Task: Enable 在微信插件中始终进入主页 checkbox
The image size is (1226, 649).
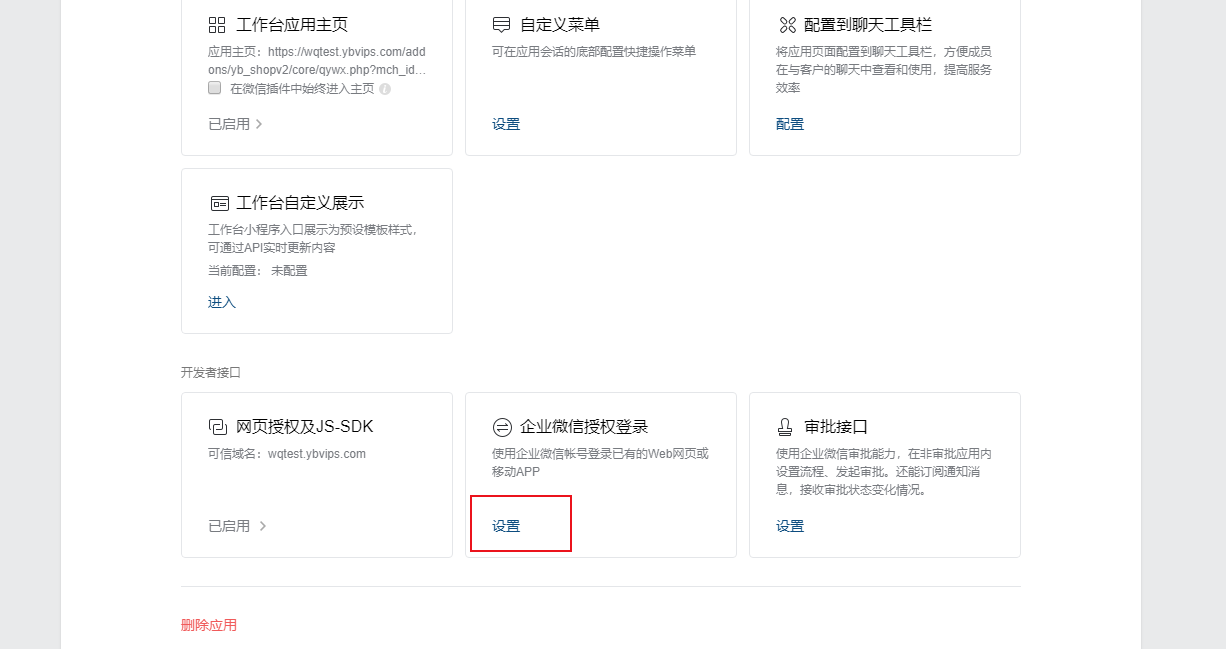Action: 214,88
